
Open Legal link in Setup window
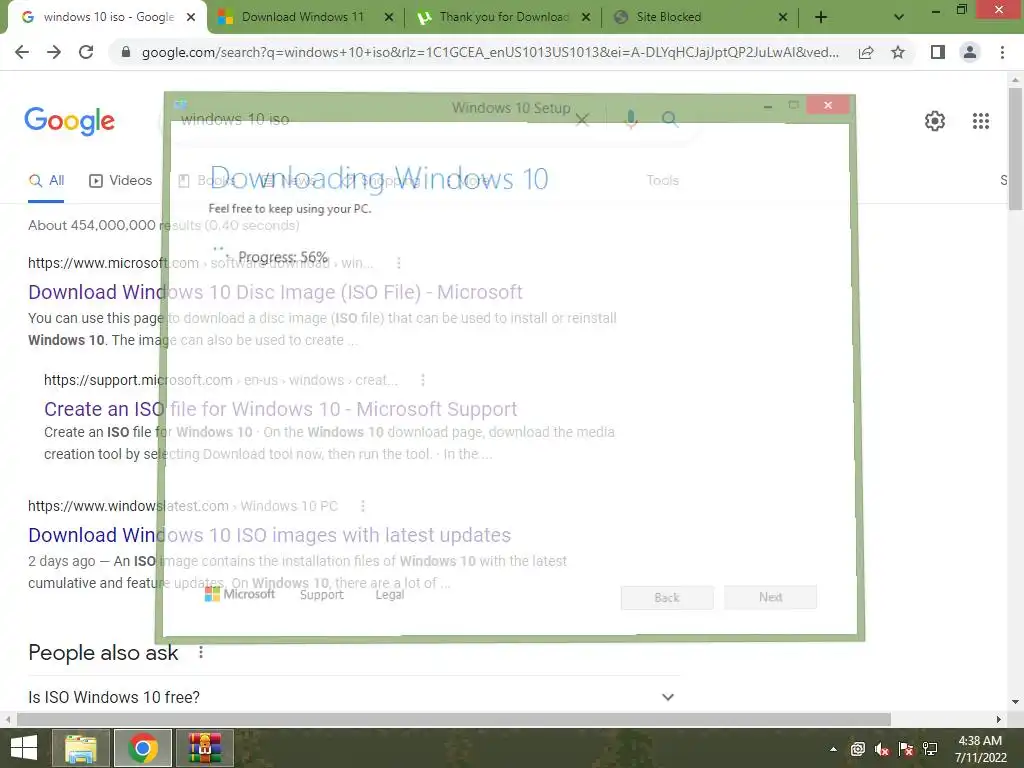click(x=390, y=594)
